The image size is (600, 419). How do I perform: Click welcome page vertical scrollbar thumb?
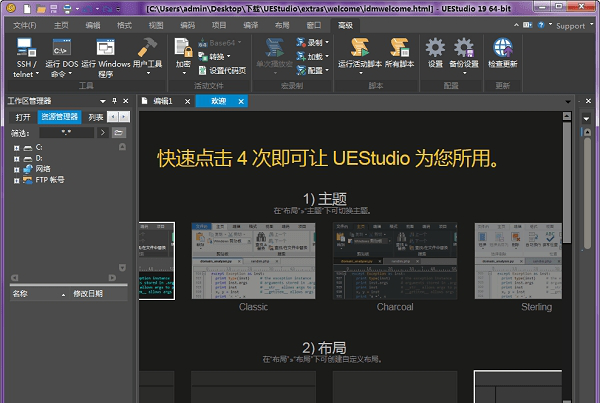567,182
